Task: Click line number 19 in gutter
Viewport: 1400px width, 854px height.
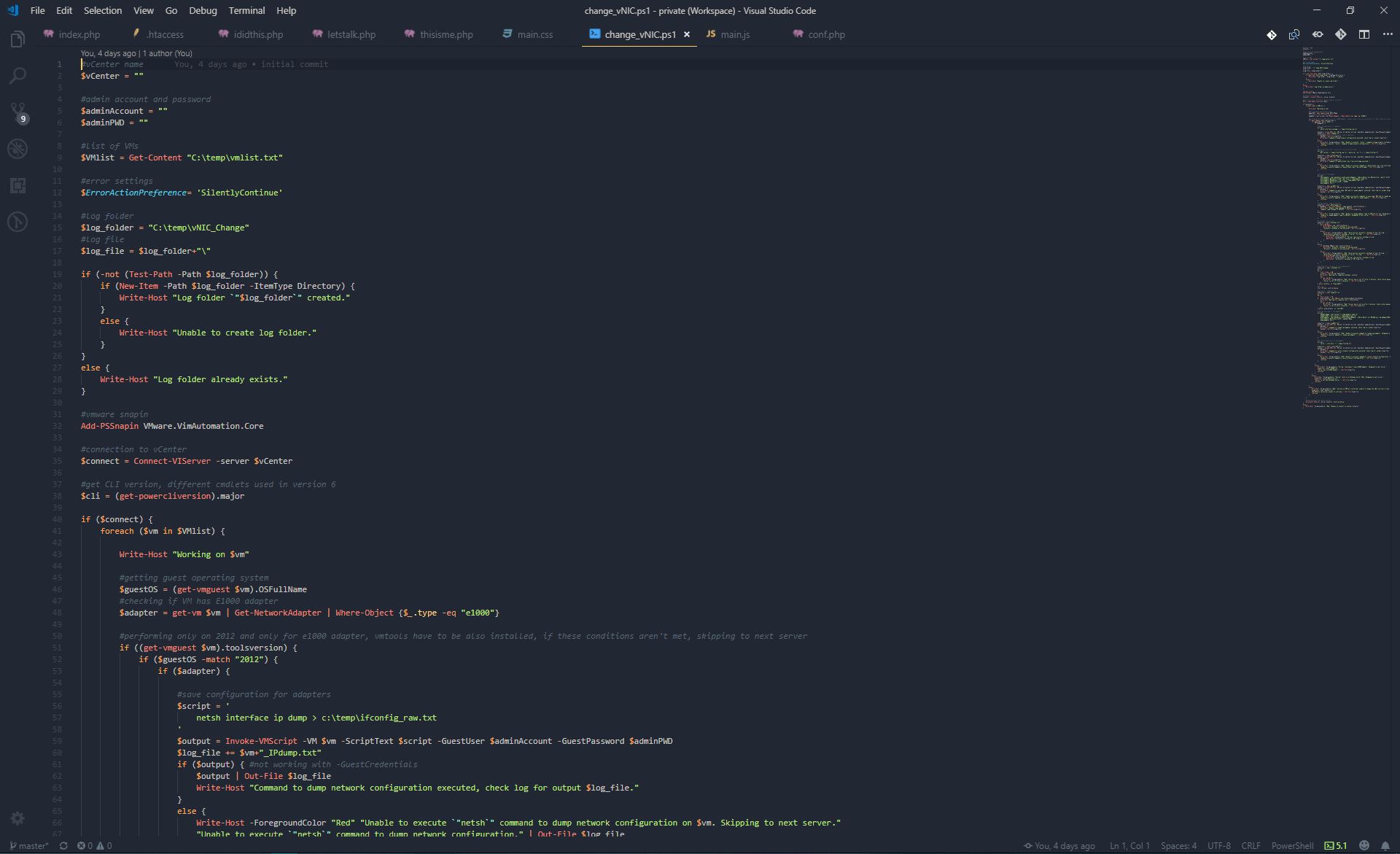Action: 57,274
